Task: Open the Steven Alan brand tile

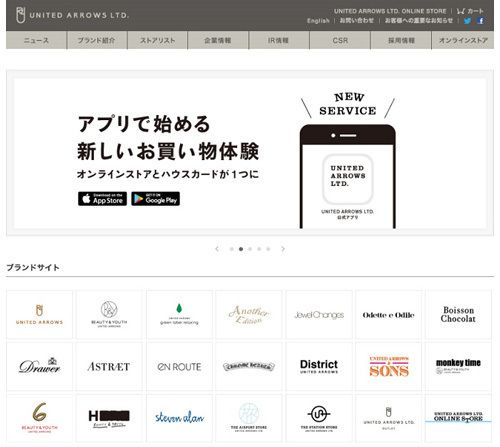Action: (179, 418)
